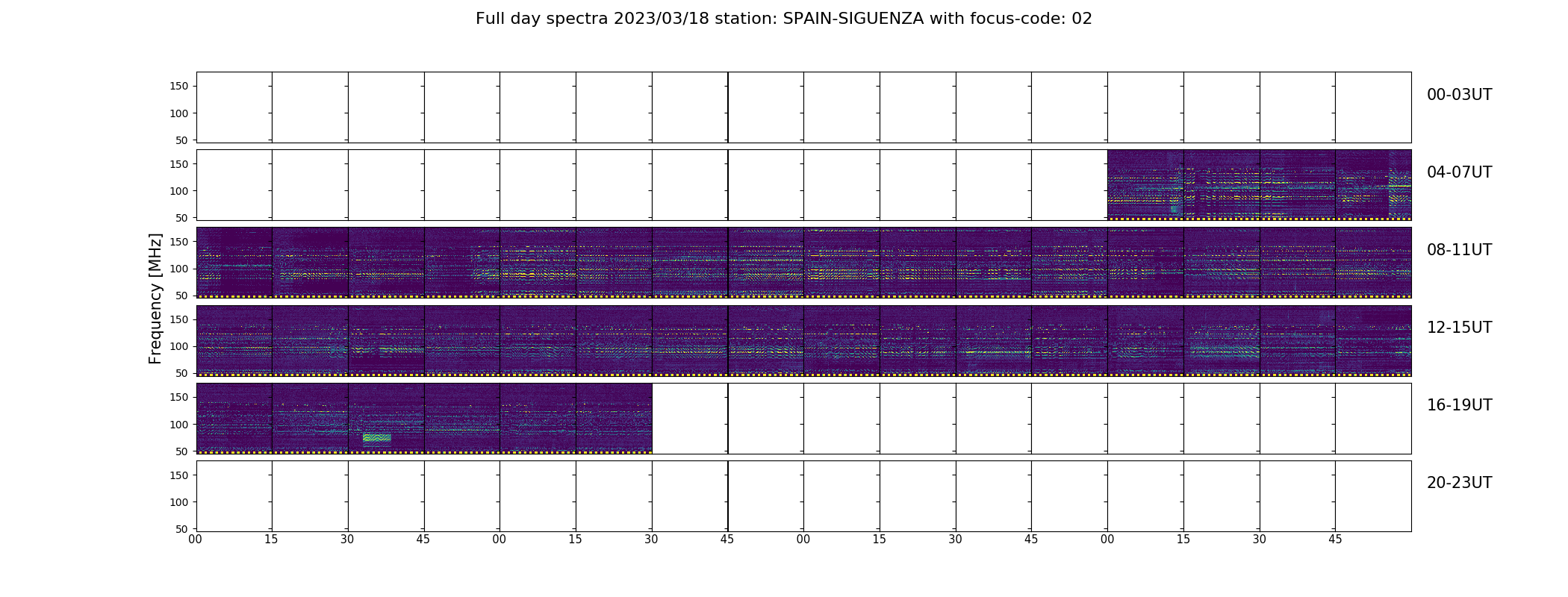The height and width of the screenshot is (597, 1568).
Task: Click the first spectrum panel of 16-19UT row
Action: 234,418
